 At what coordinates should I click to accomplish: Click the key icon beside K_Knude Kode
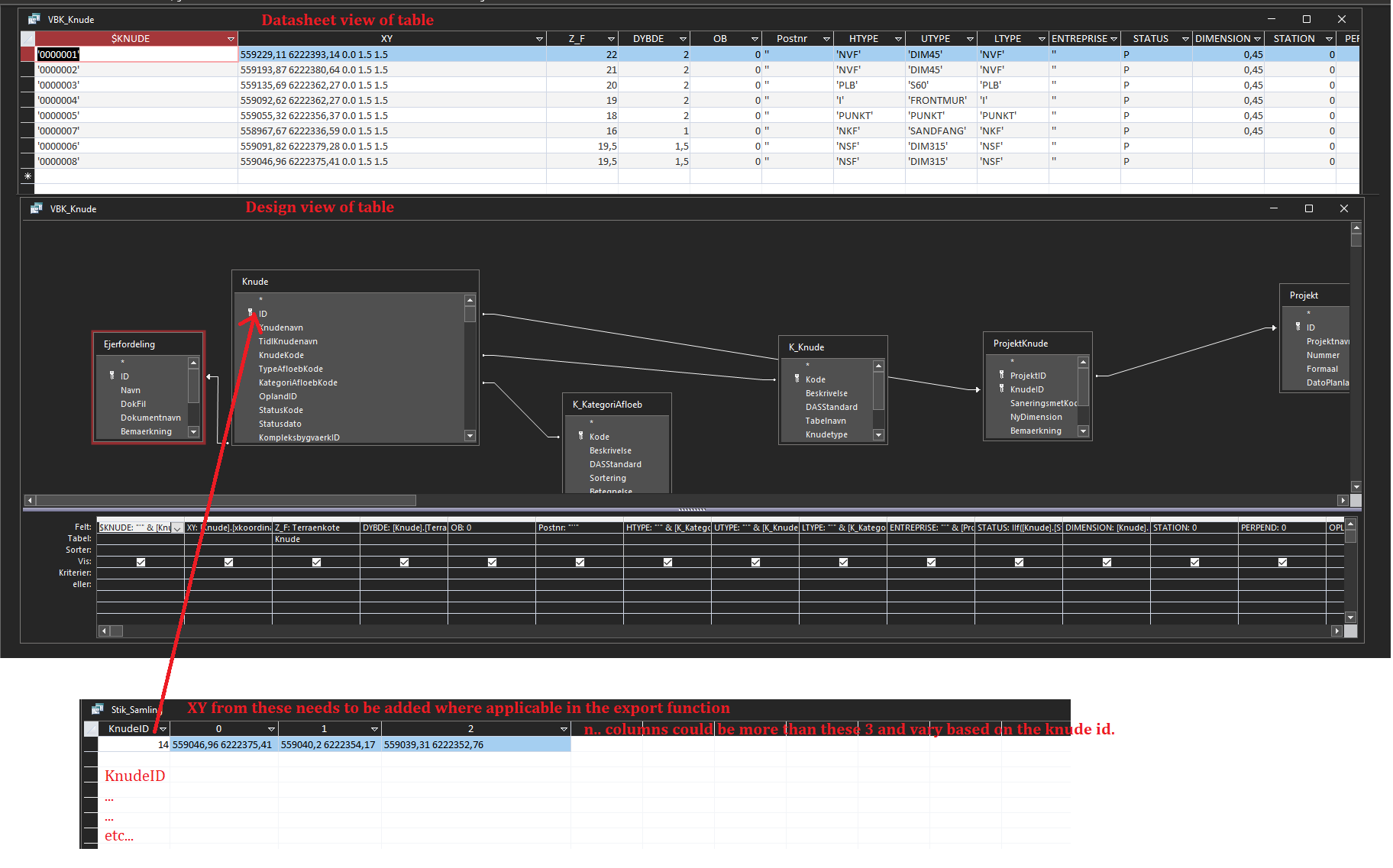click(797, 379)
